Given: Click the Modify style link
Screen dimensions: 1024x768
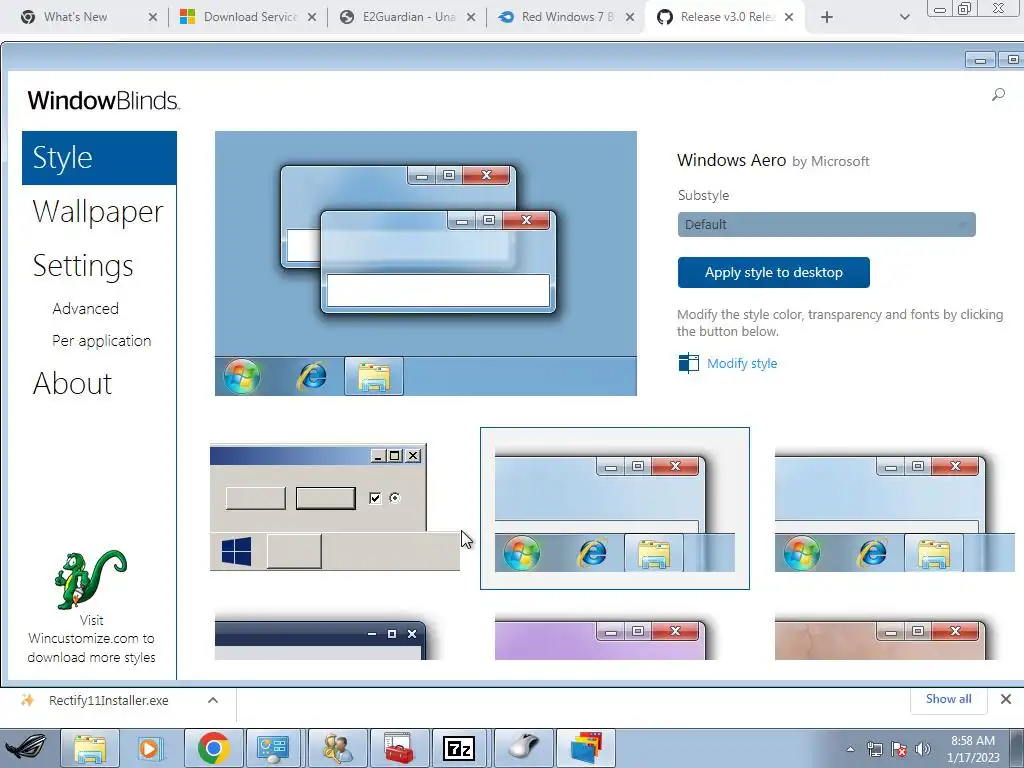Looking at the screenshot, I should pyautogui.click(x=742, y=363).
